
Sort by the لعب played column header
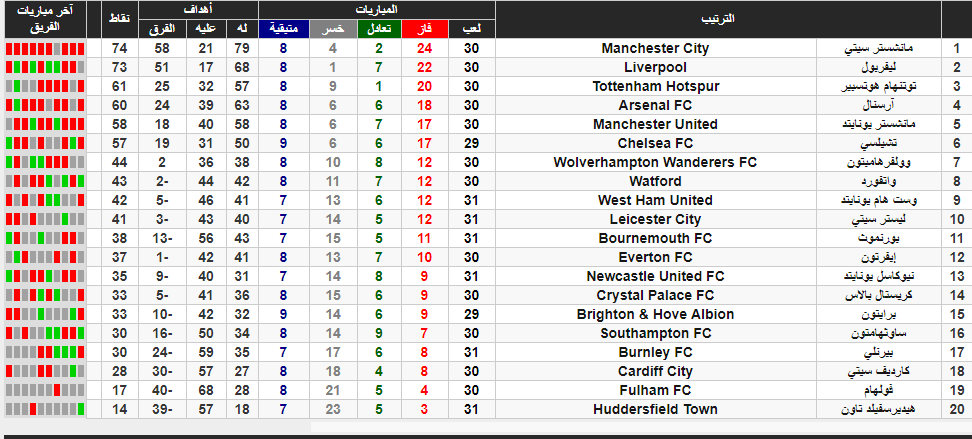click(x=472, y=29)
